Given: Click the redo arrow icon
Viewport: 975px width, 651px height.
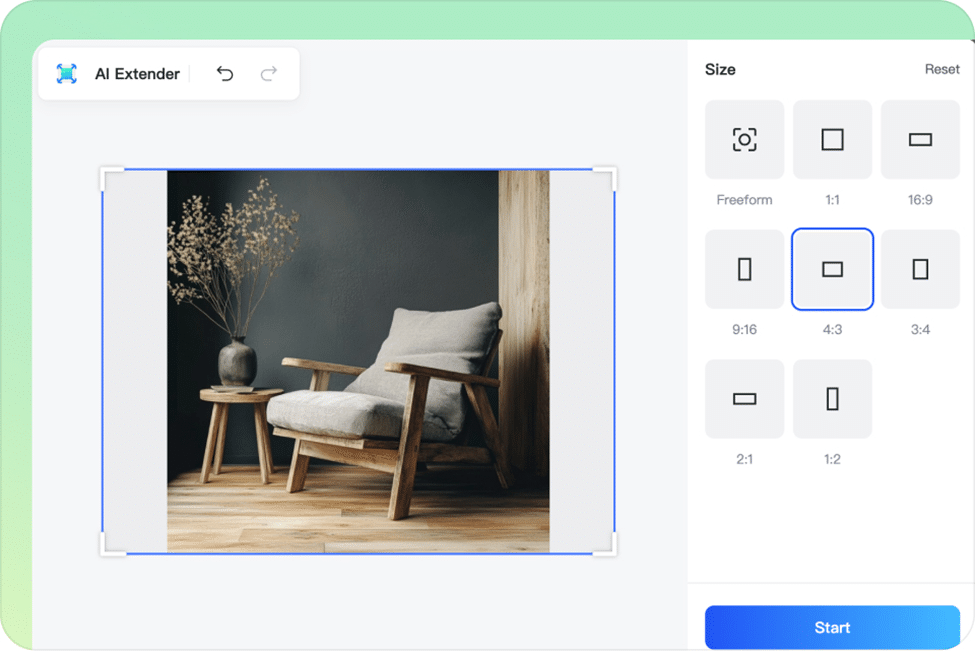Looking at the screenshot, I should point(268,74).
